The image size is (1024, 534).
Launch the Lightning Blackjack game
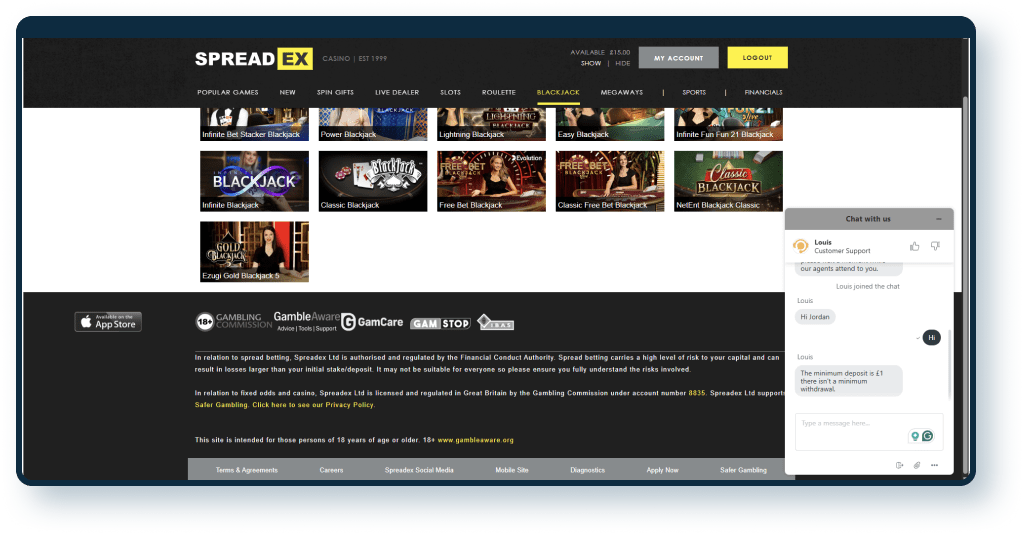(x=491, y=124)
